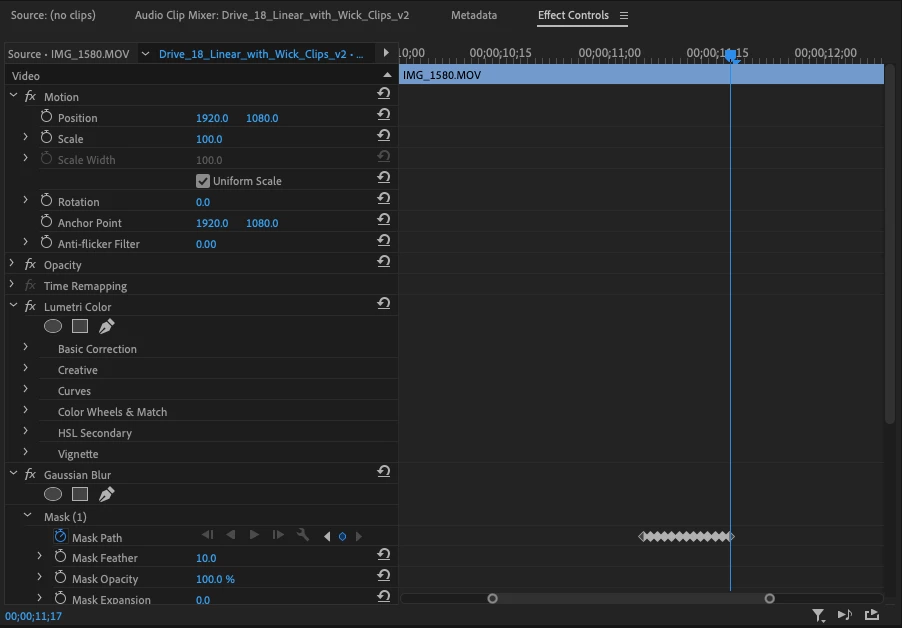Screen dimensions: 902x628
Task: Select free draw bezier pen for Gaussian Blur
Action: 106,495
